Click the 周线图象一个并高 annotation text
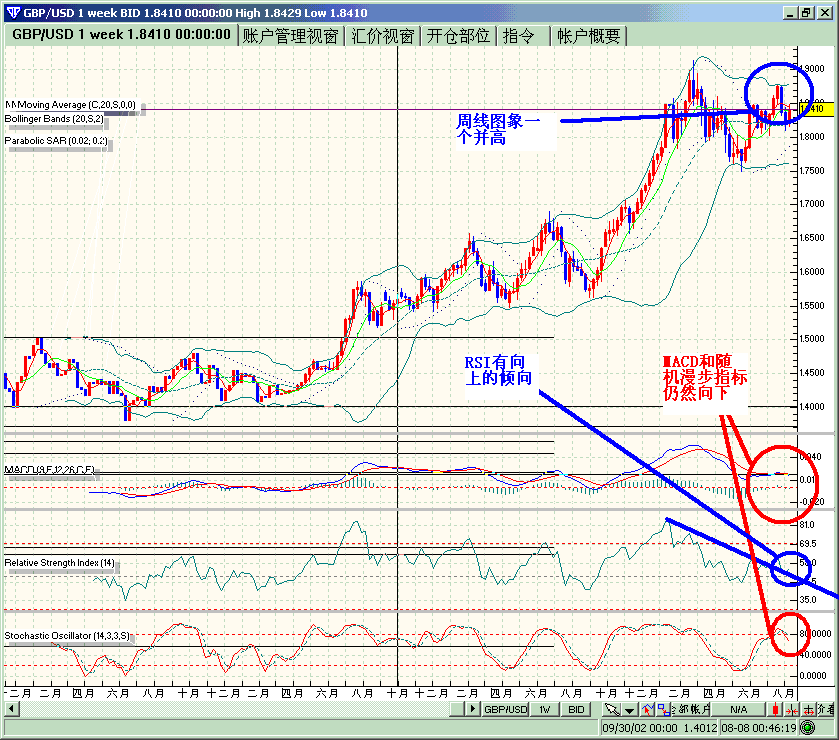 (498, 129)
